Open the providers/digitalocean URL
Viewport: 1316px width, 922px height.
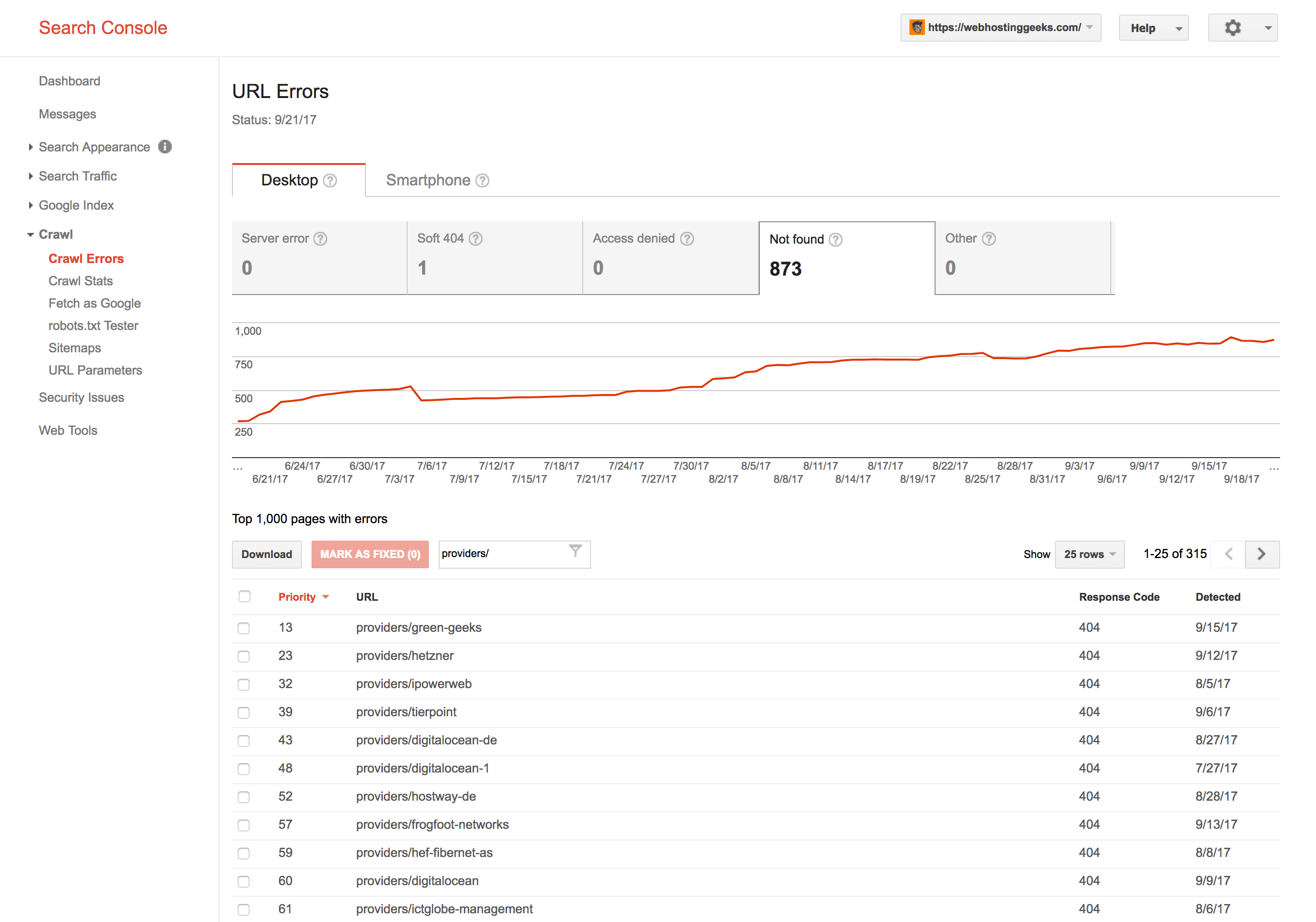(x=417, y=881)
